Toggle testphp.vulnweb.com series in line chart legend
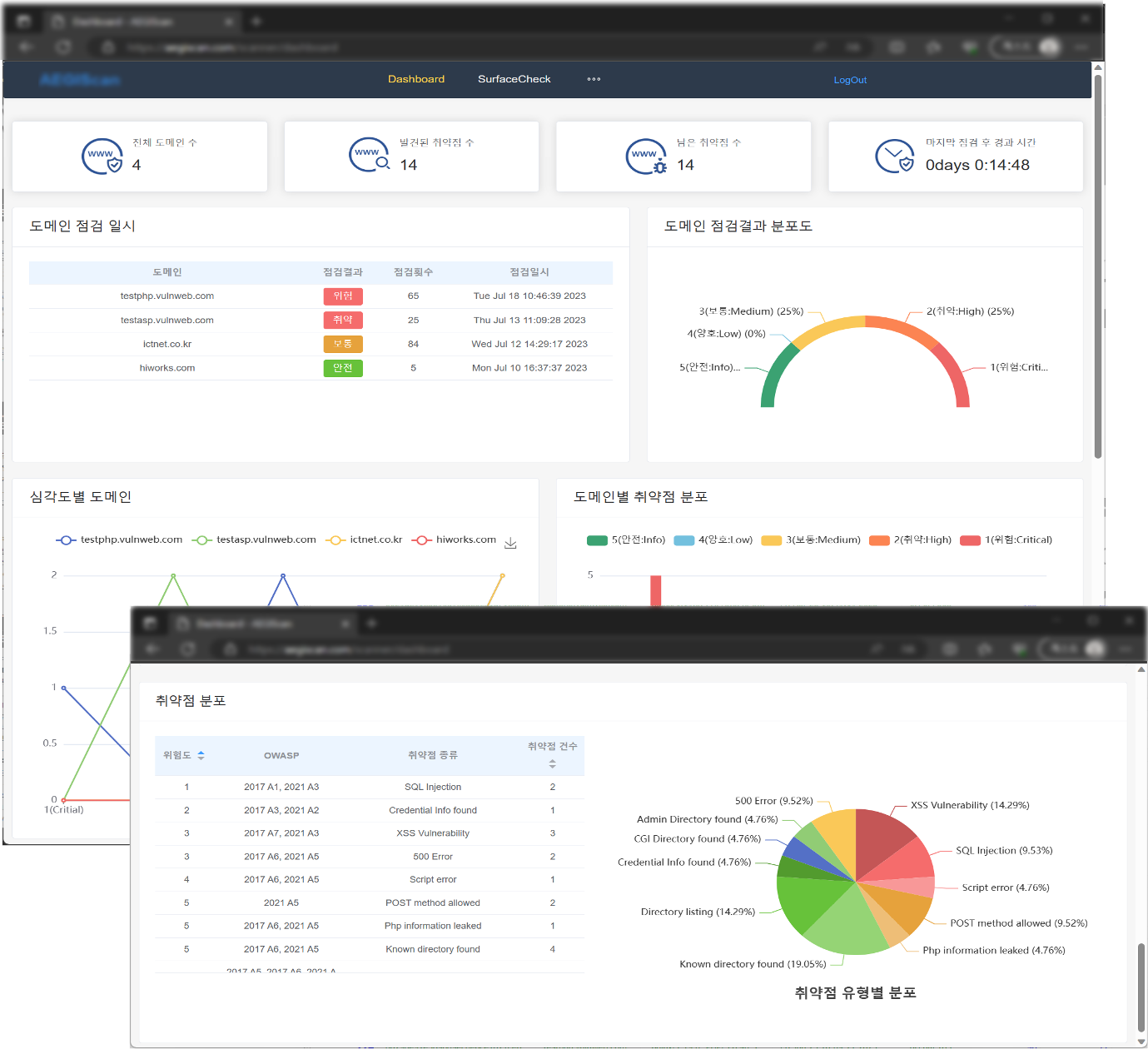Image resolution: width=1148 pixels, height=1049 pixels. click(119, 540)
